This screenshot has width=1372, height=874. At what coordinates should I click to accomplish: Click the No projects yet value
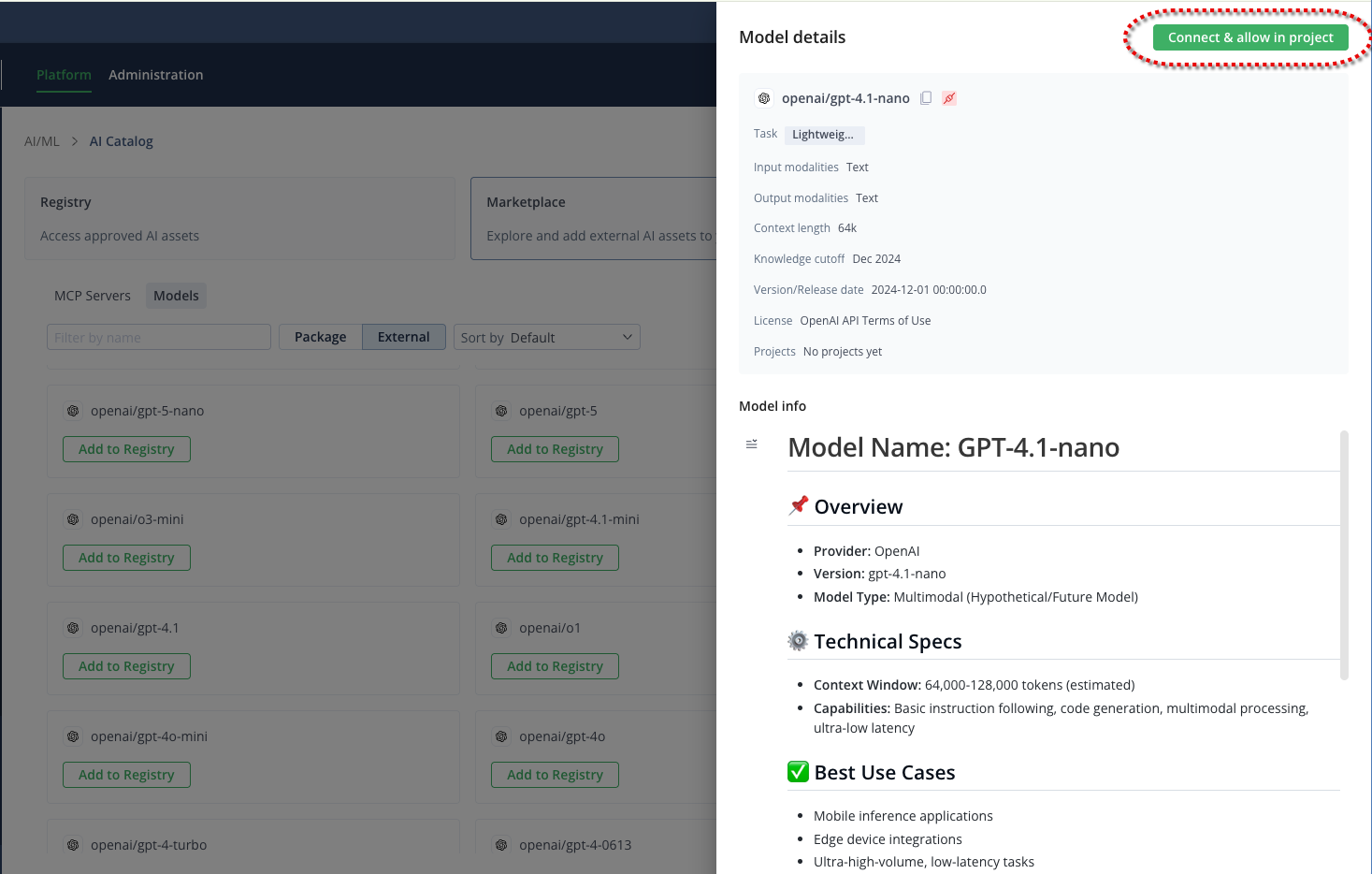[x=842, y=352]
